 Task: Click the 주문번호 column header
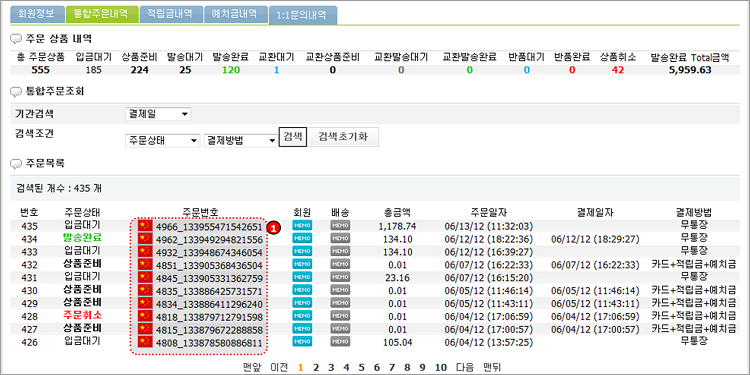(x=201, y=212)
